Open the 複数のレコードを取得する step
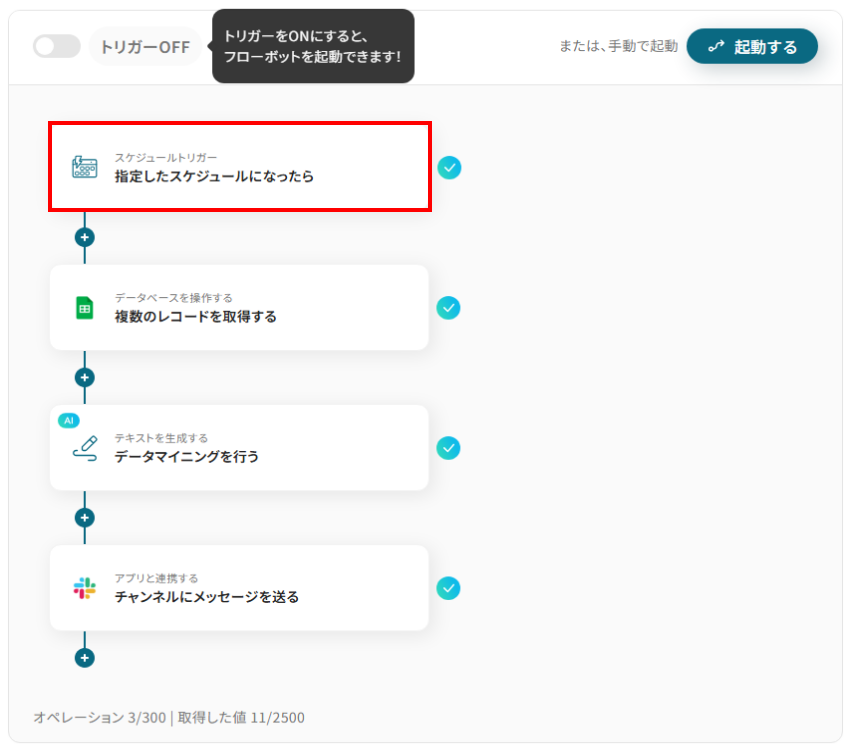 [239, 308]
